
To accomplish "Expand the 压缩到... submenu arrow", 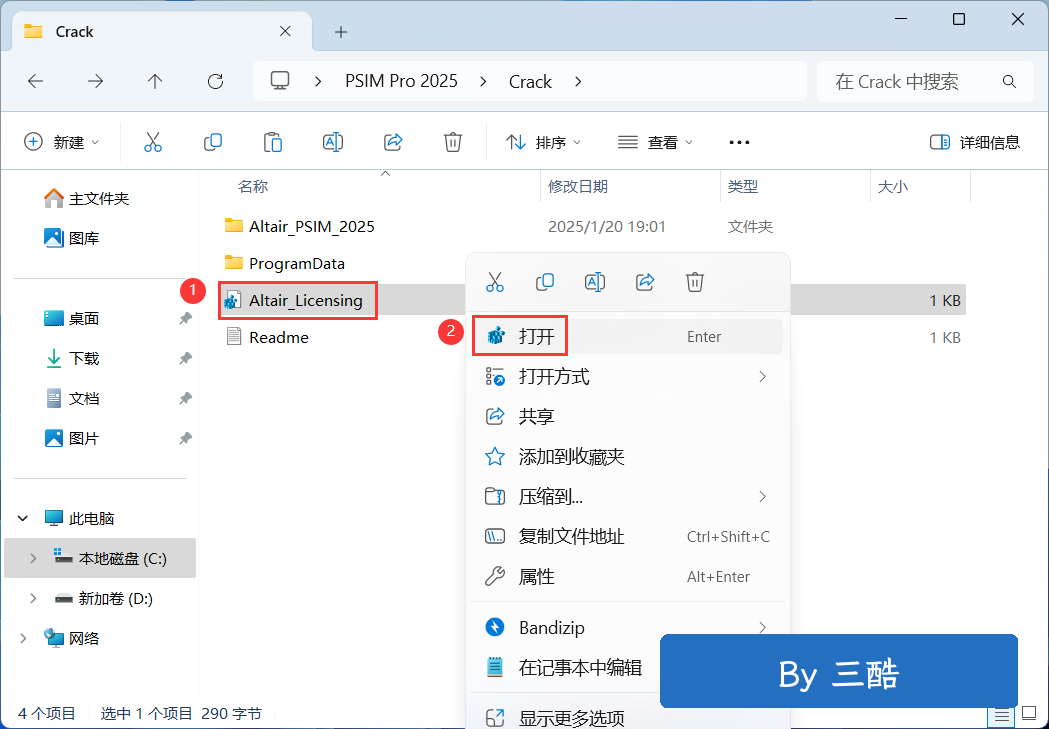I will [763, 496].
